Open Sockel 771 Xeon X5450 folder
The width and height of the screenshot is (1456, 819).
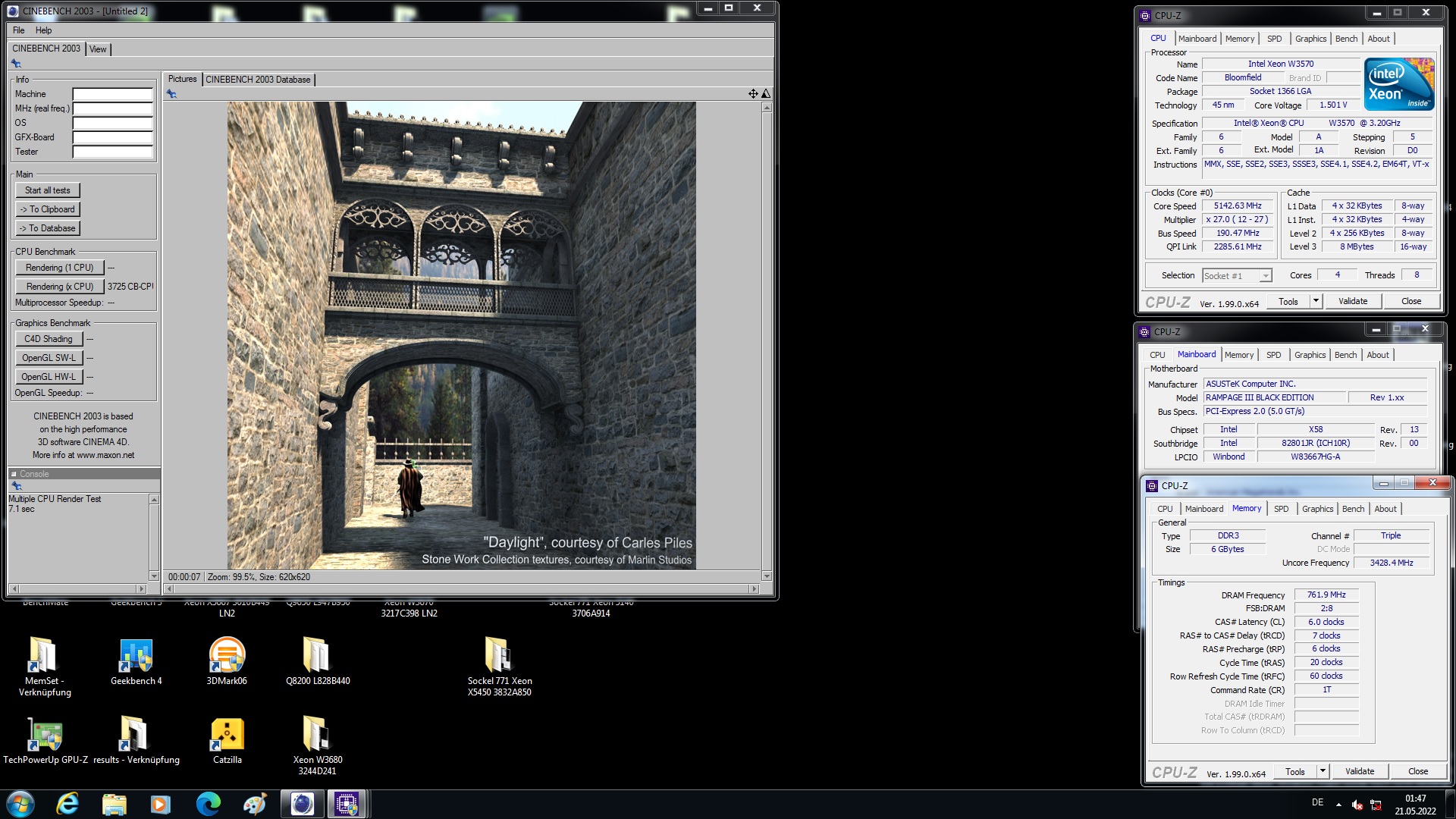pyautogui.click(x=499, y=666)
